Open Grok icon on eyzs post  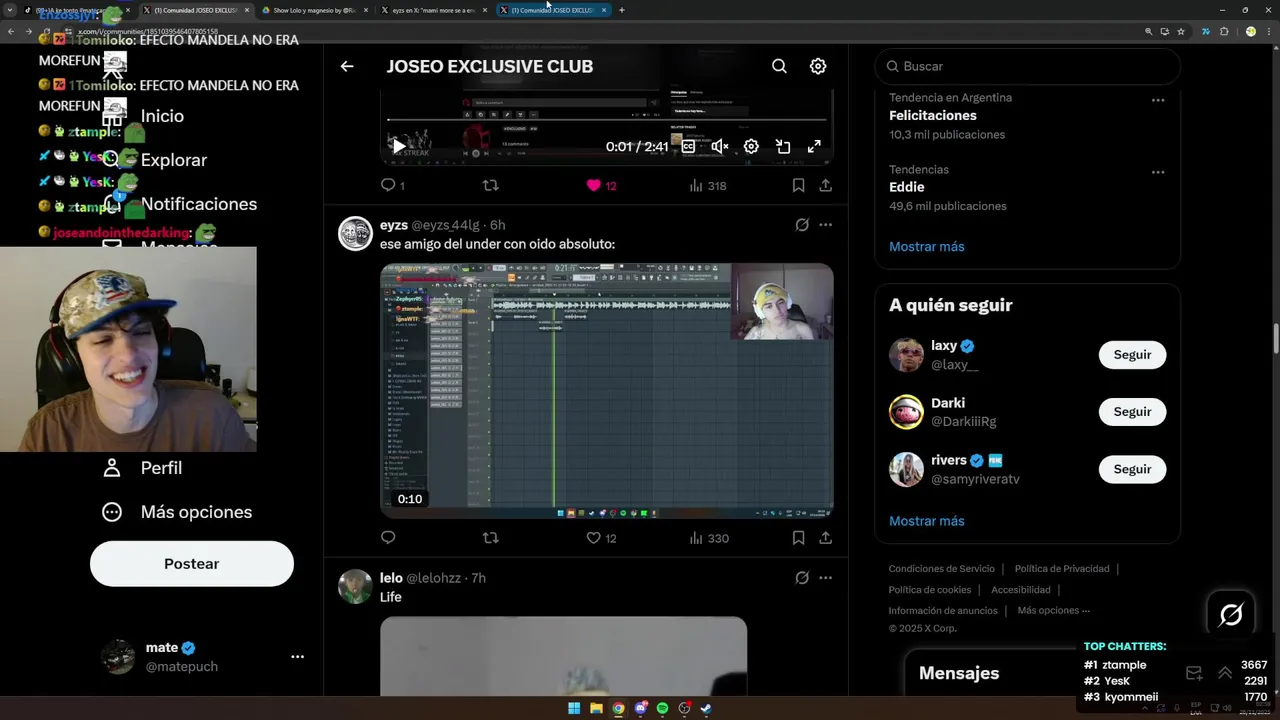click(x=802, y=225)
